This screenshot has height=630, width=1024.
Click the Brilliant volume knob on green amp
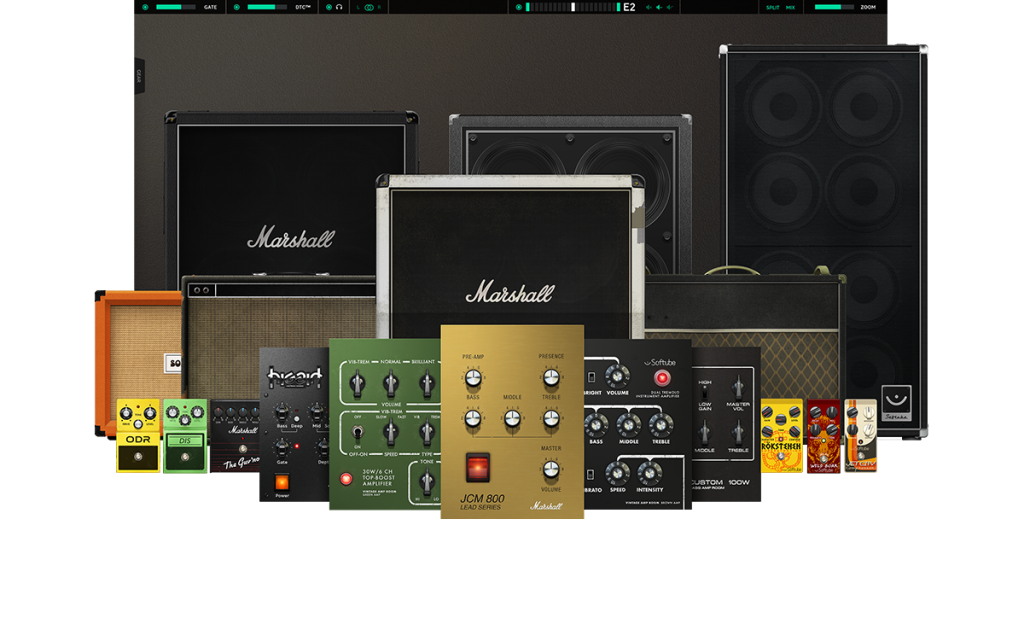pyautogui.click(x=426, y=384)
